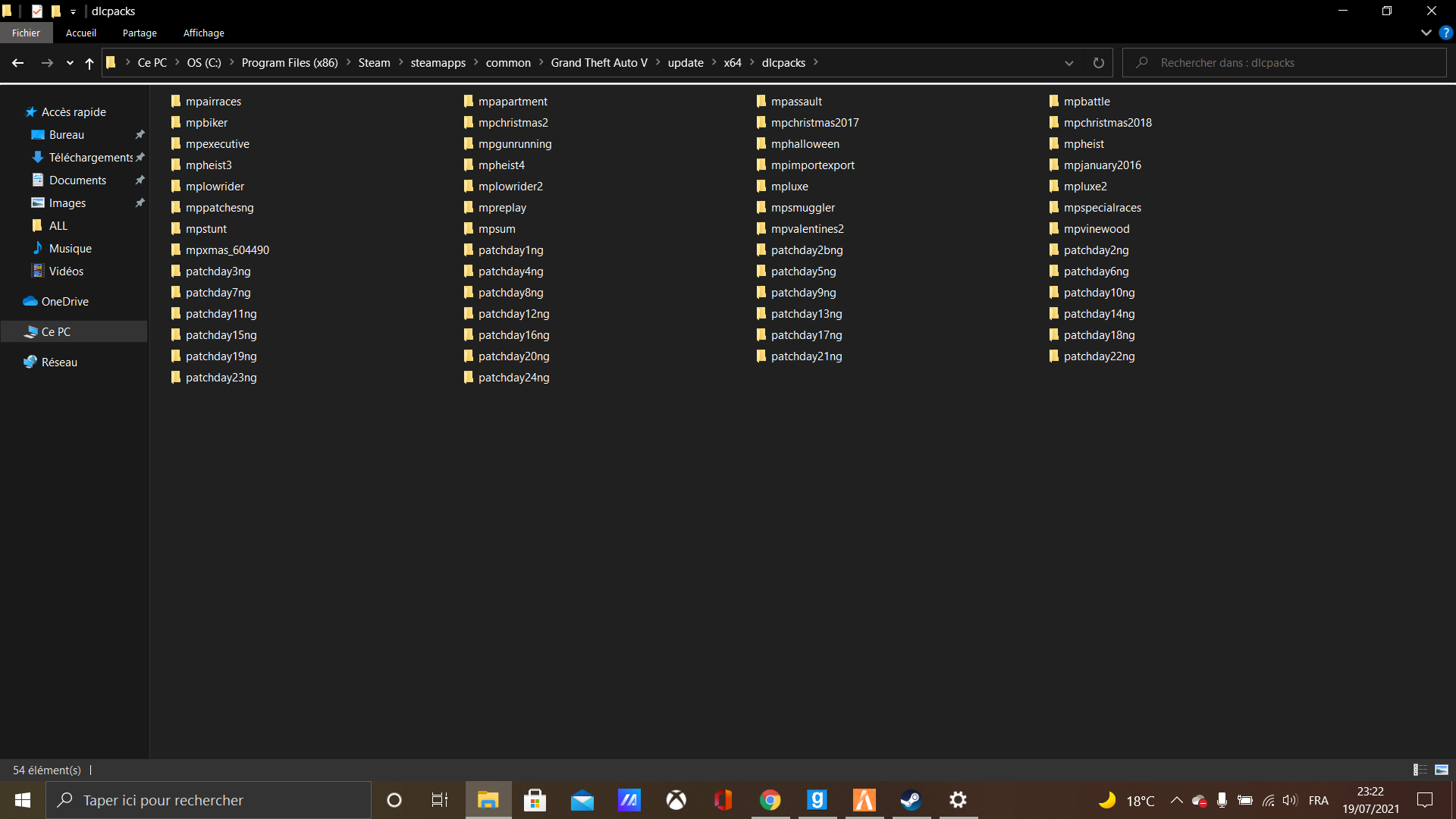Open the Partage ribbon tab
The height and width of the screenshot is (819, 1456).
[x=140, y=33]
